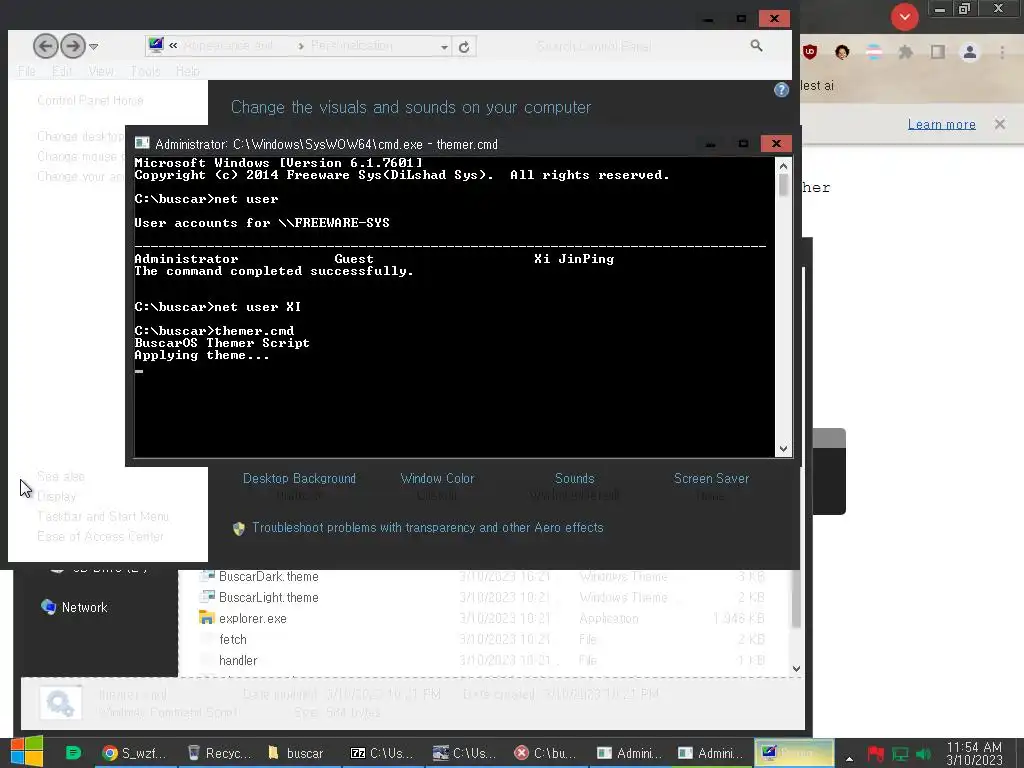Image resolution: width=1024 pixels, height=768 pixels.
Task: Click the command prompt scroll down arrow
Action: coord(783,449)
